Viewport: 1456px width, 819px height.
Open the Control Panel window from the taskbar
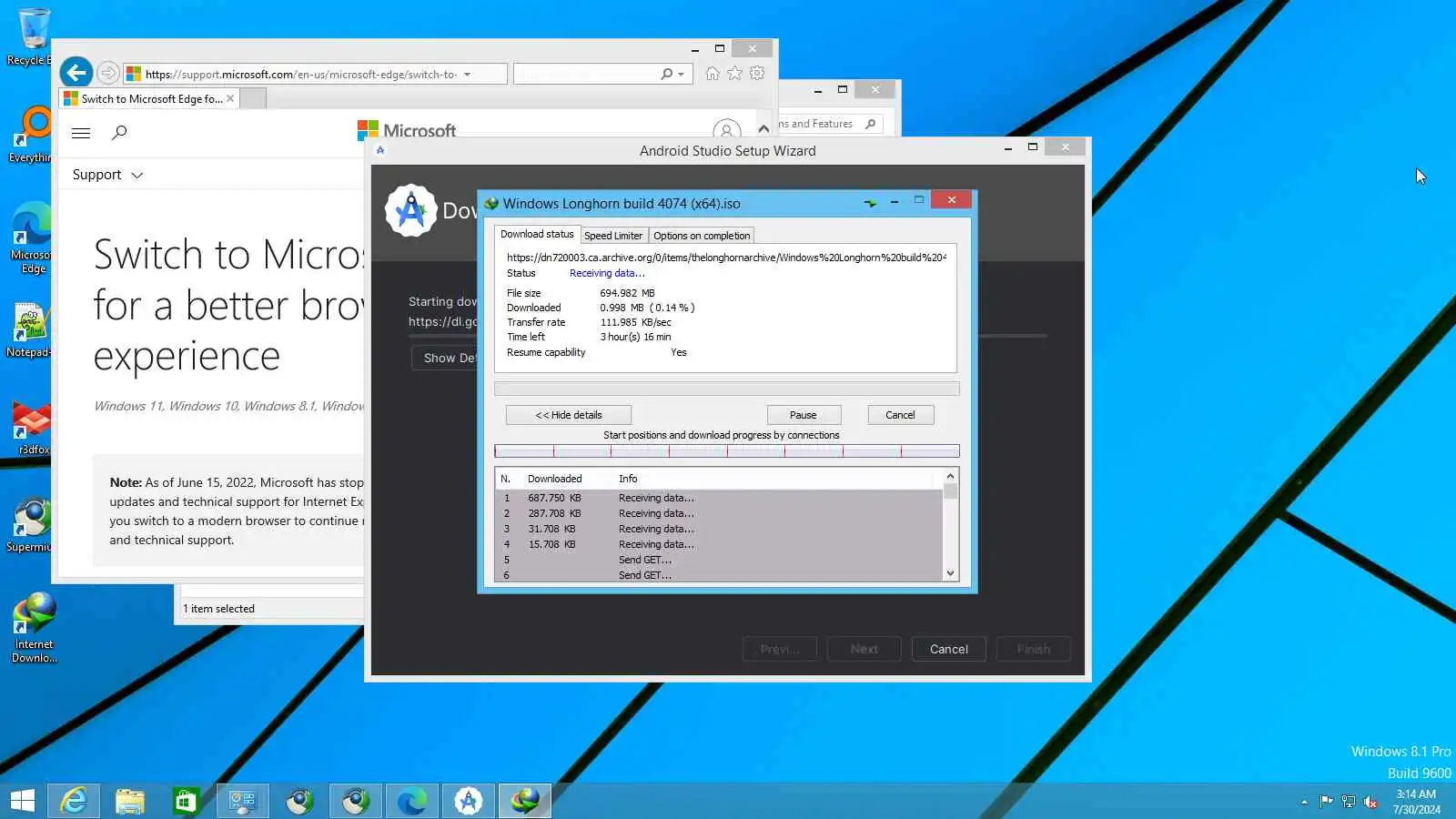click(x=242, y=801)
